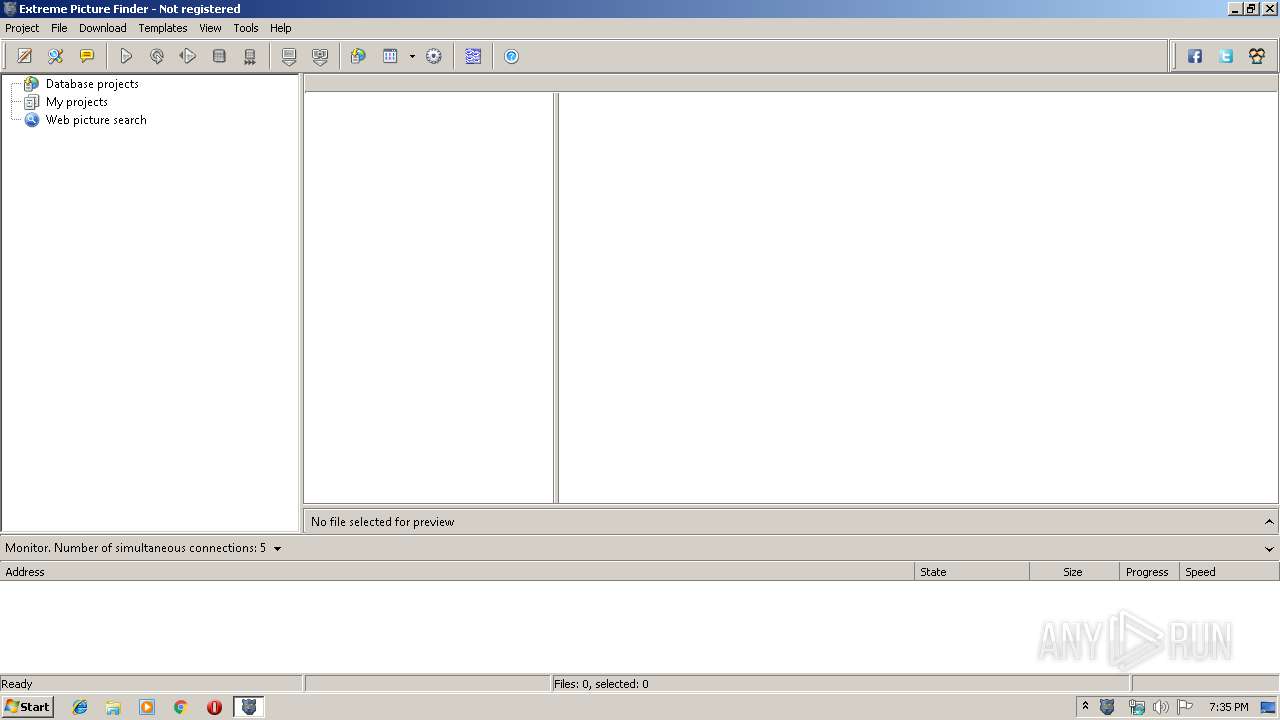
Task: Click the globe with folder toolbar icon
Action: tap(358, 57)
